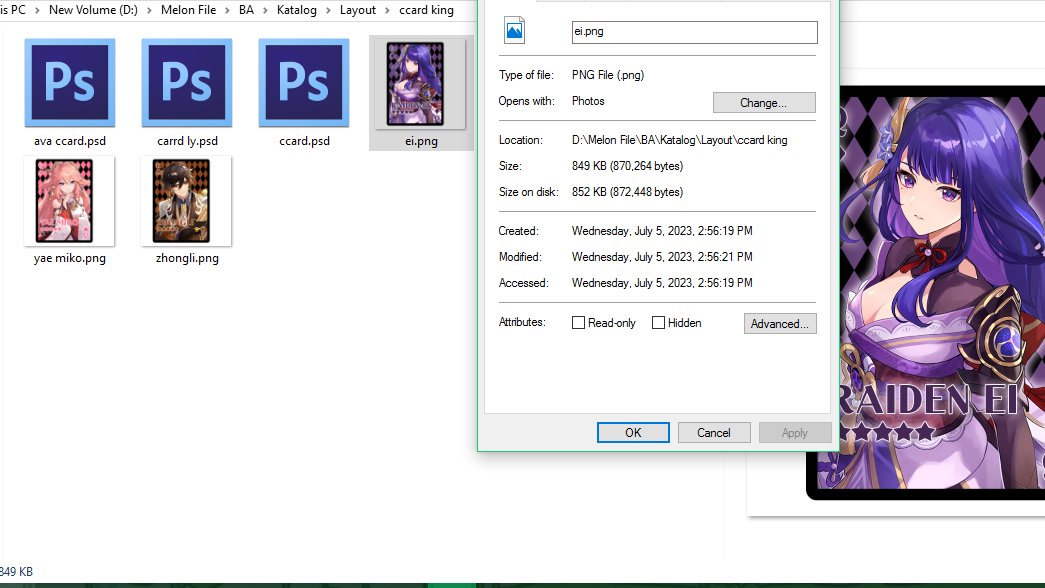Screen dimensions: 1045x588
Task: Click the zhongli.png file name label
Action: [187, 258]
